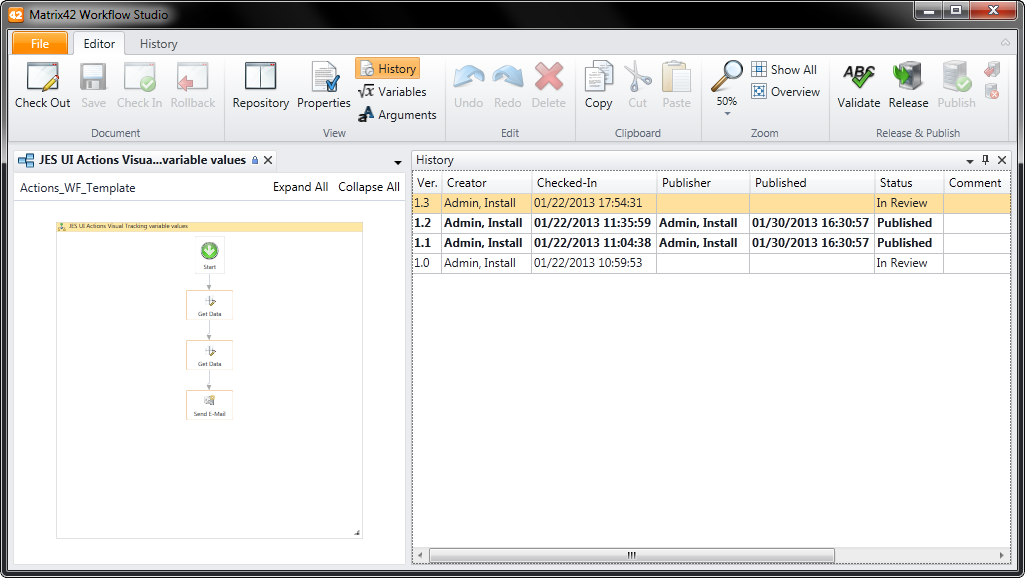1025x578 pixels.
Task: Validate the workflow with the ABC icon
Action: click(x=858, y=76)
